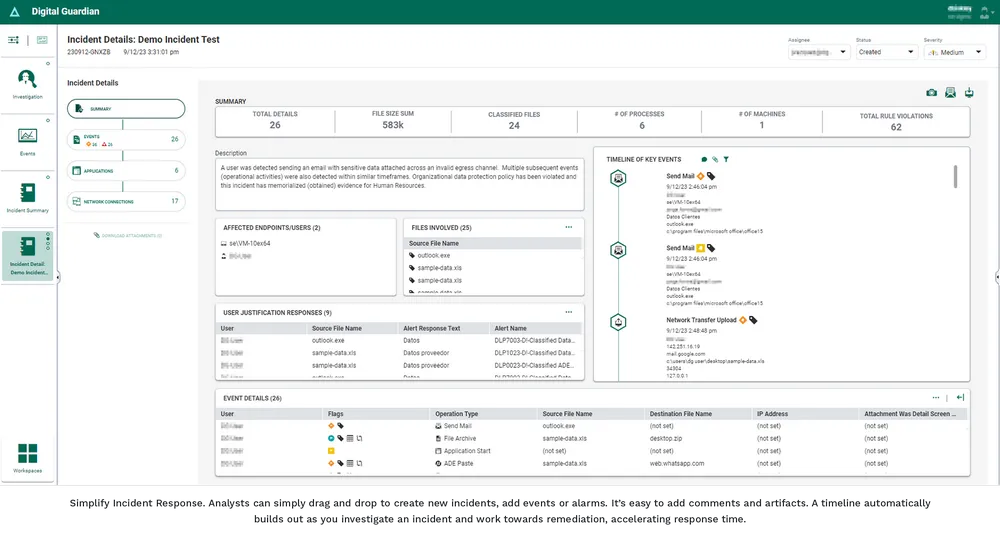Click the Send Mail envelope icon in Event Details row
Viewport: 1000px width, 543px height.
438,426
